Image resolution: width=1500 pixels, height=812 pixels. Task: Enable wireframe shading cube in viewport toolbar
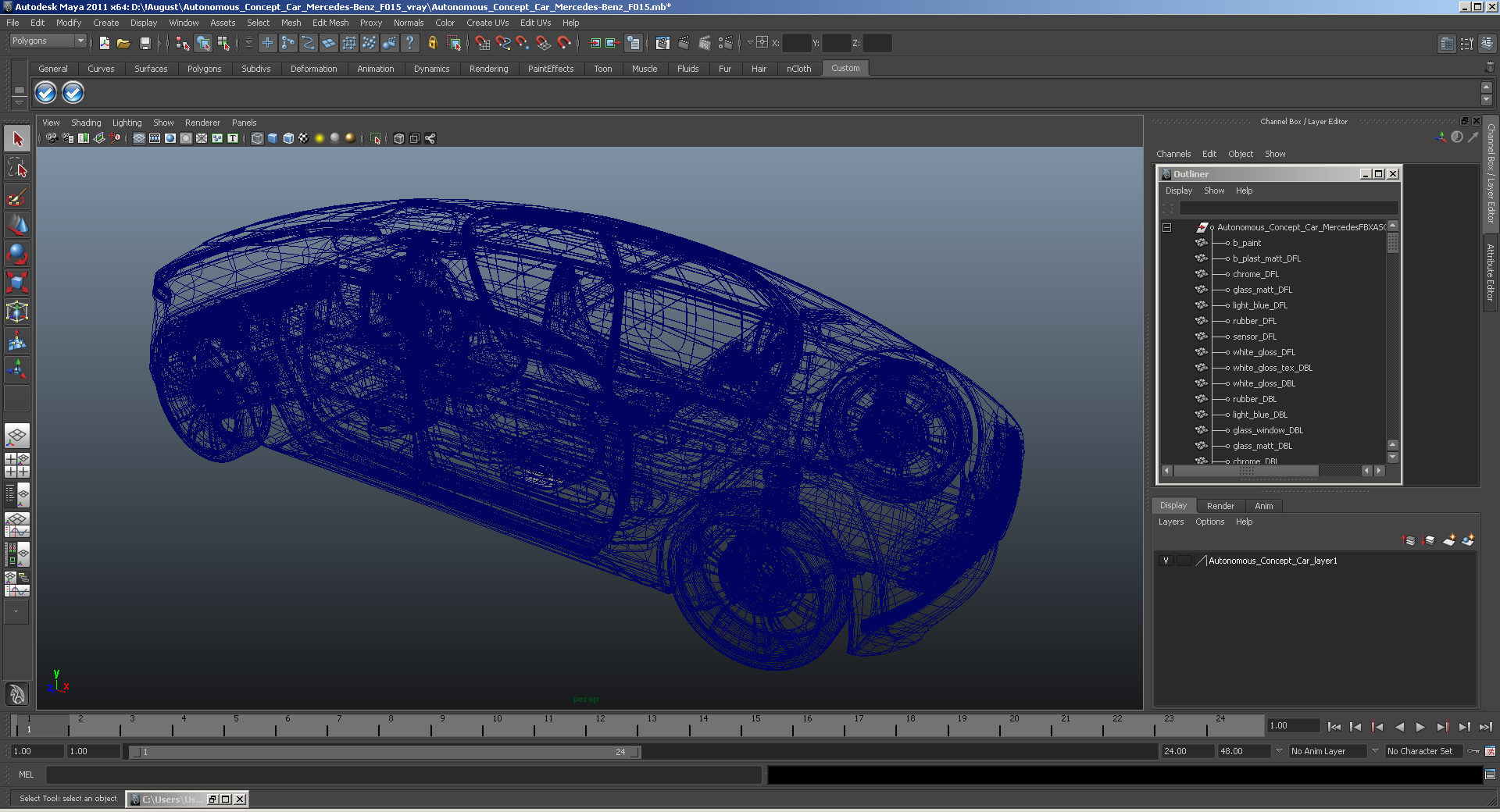[257, 138]
